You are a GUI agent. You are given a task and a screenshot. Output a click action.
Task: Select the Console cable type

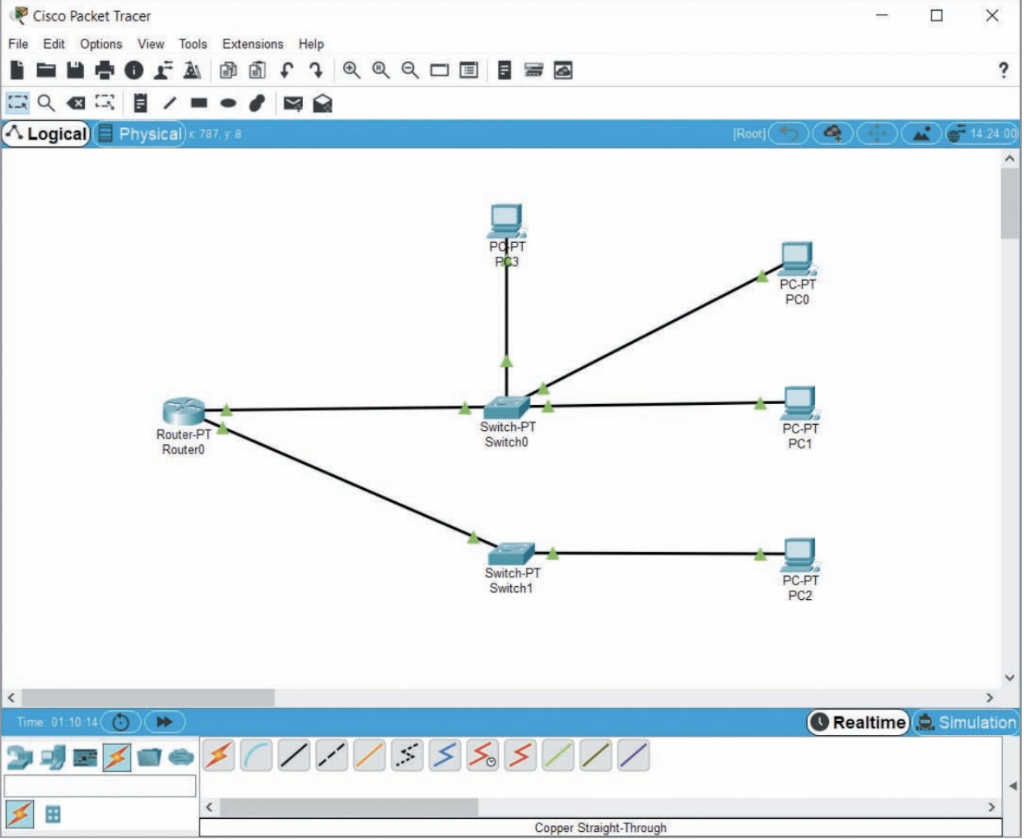256,755
